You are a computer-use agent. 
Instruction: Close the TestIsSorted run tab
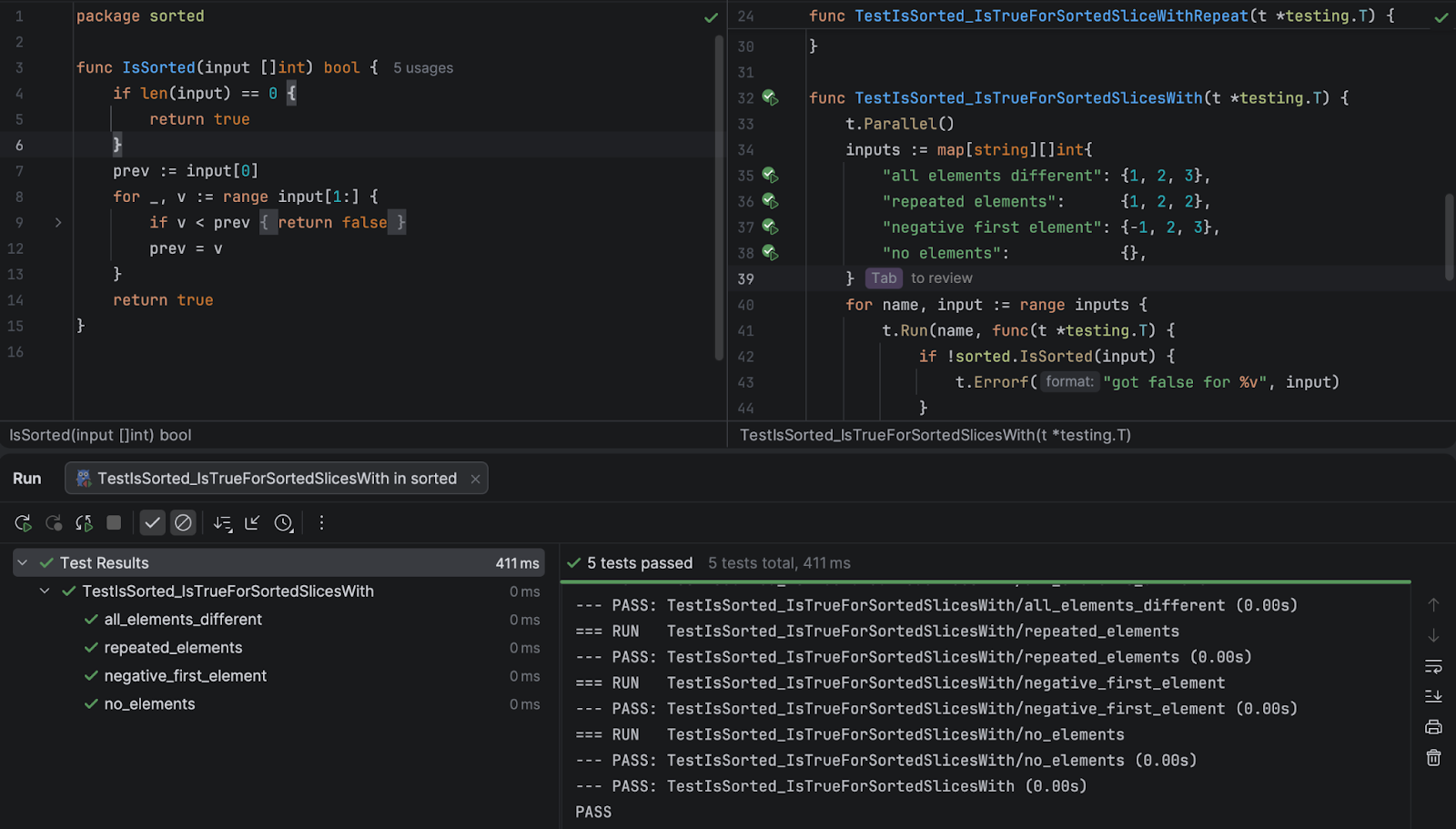475,480
